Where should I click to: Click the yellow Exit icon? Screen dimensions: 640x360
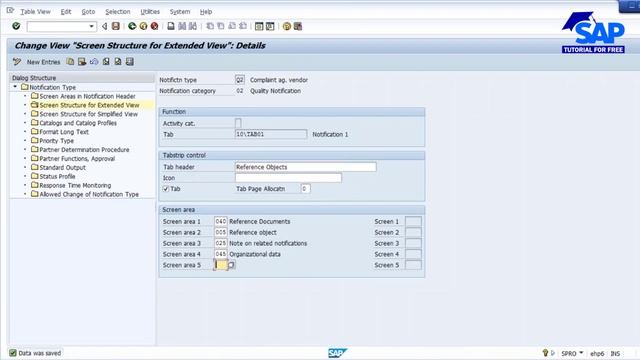(143, 26)
